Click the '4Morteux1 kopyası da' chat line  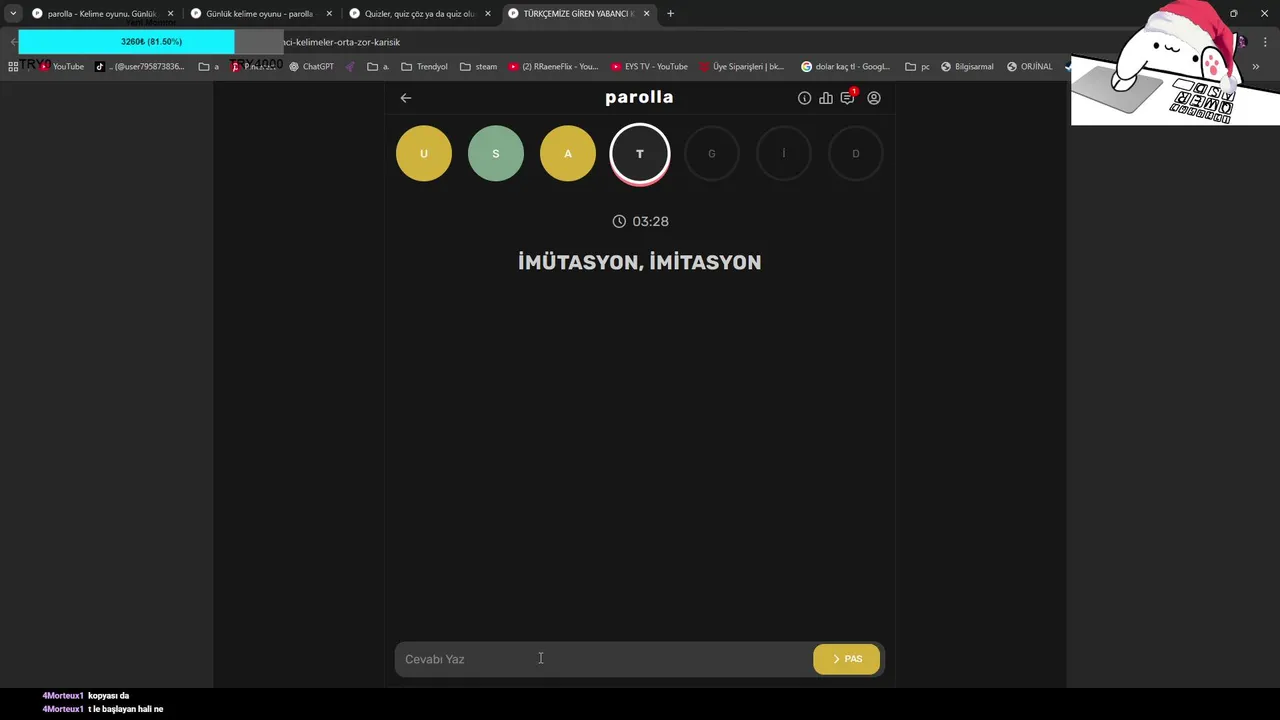(x=86, y=696)
